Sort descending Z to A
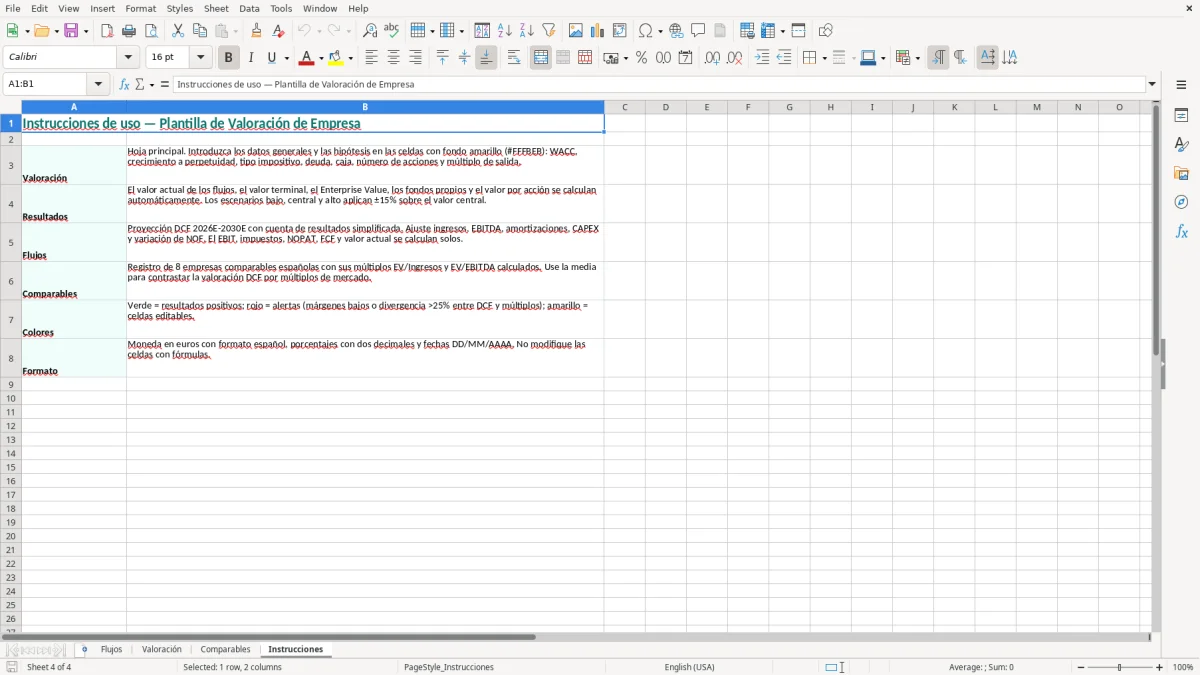This screenshot has width=1200, height=675. (x=527, y=31)
